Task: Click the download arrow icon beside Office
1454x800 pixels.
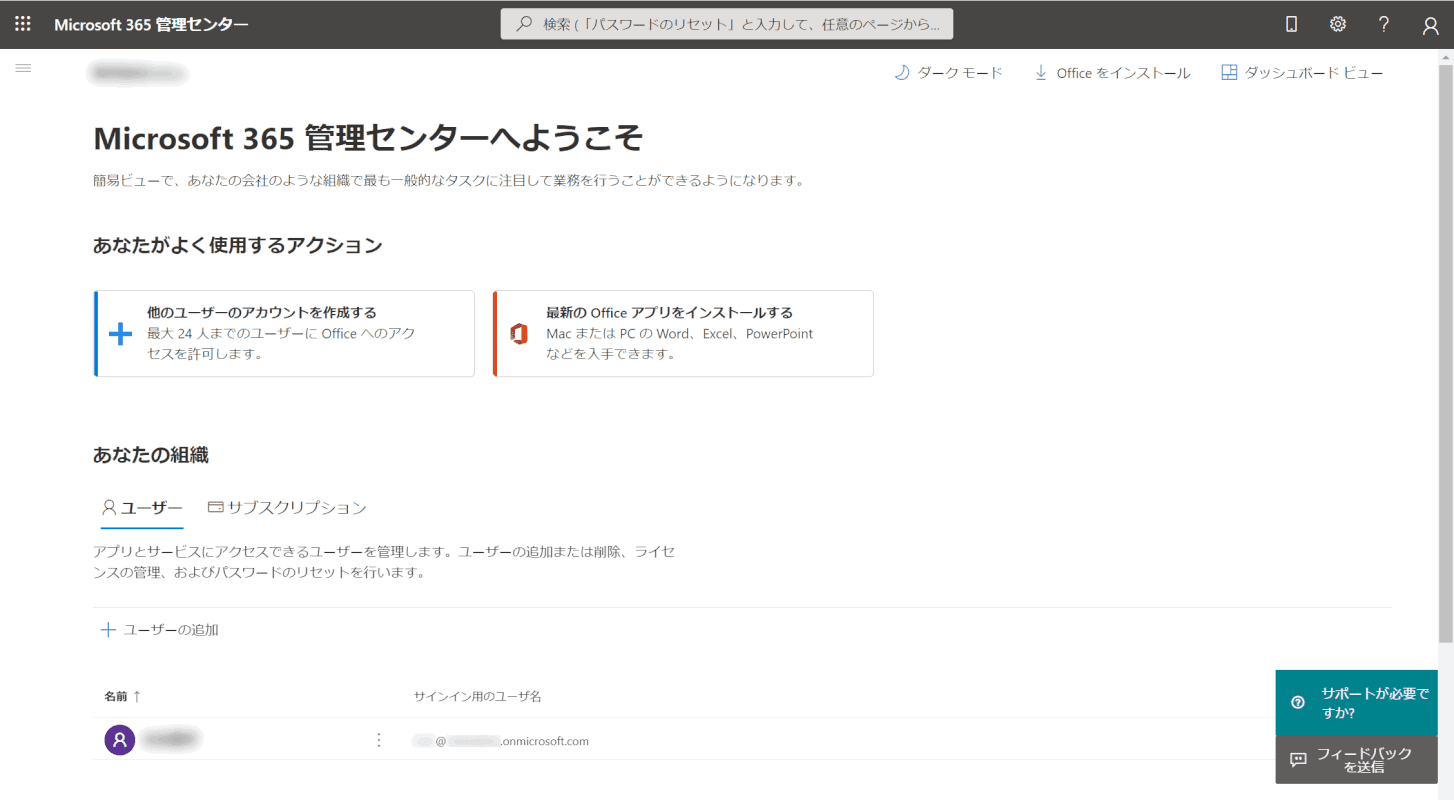Action: [1041, 73]
